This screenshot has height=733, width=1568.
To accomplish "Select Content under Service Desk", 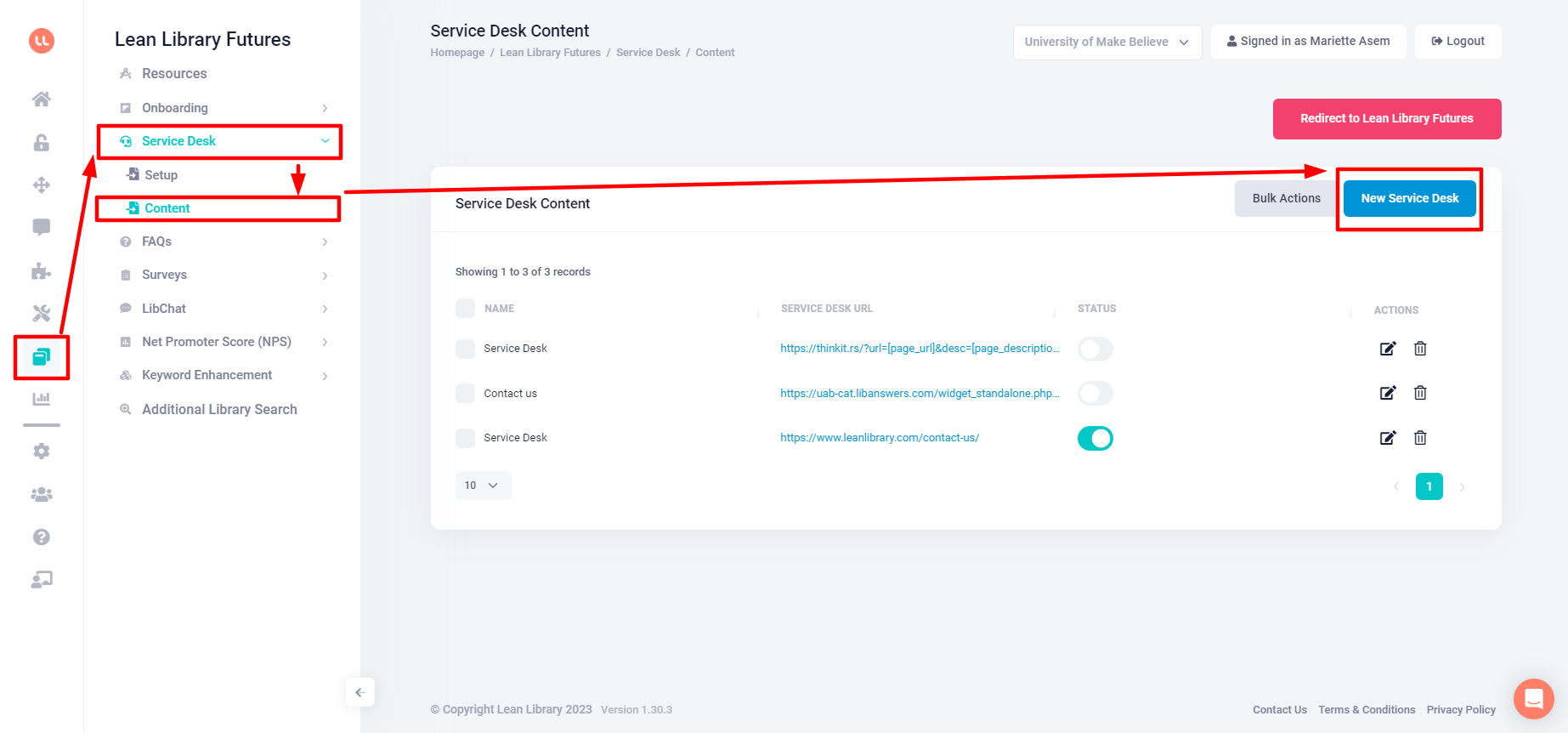I will pyautogui.click(x=167, y=208).
